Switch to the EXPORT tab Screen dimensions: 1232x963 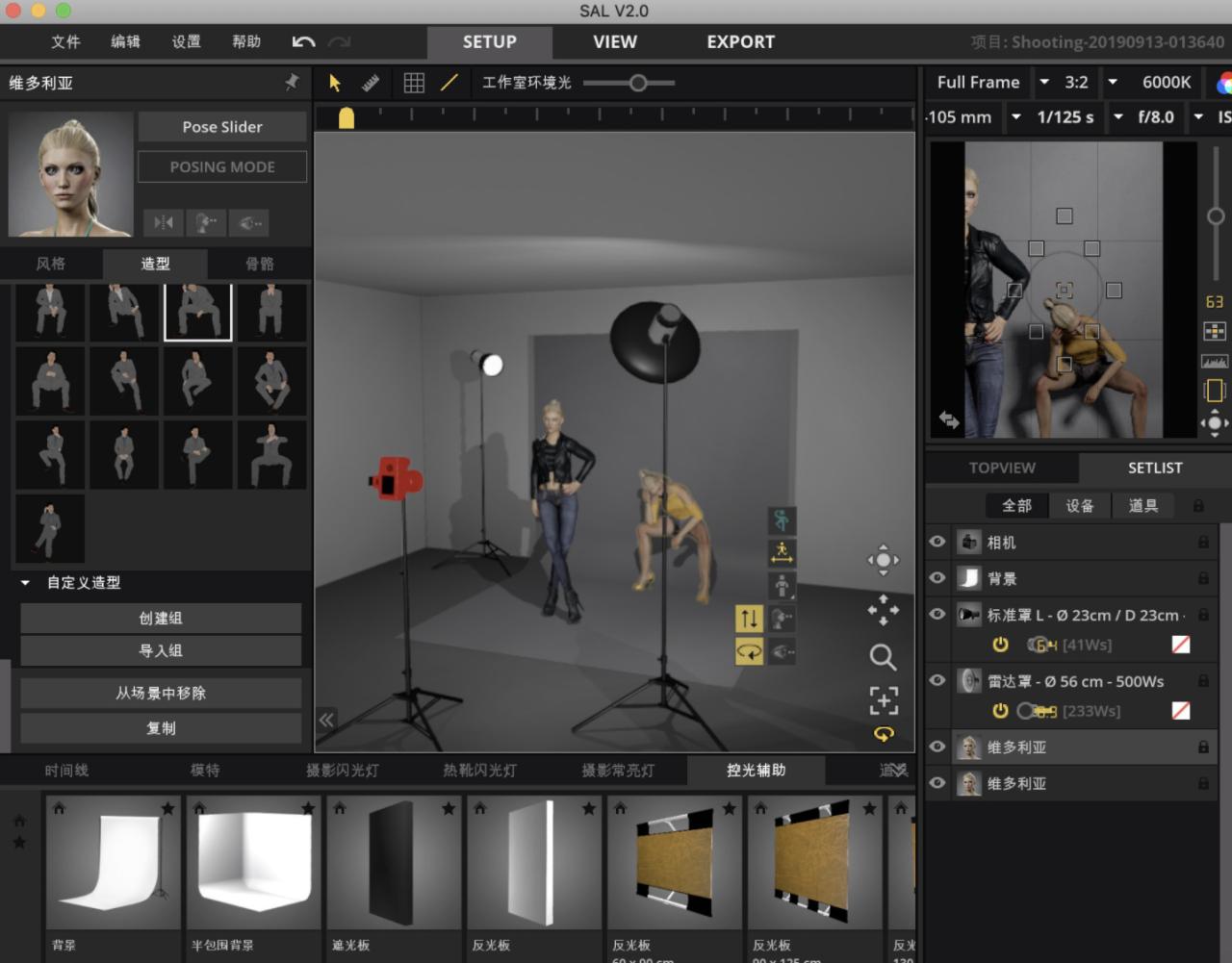tap(740, 42)
